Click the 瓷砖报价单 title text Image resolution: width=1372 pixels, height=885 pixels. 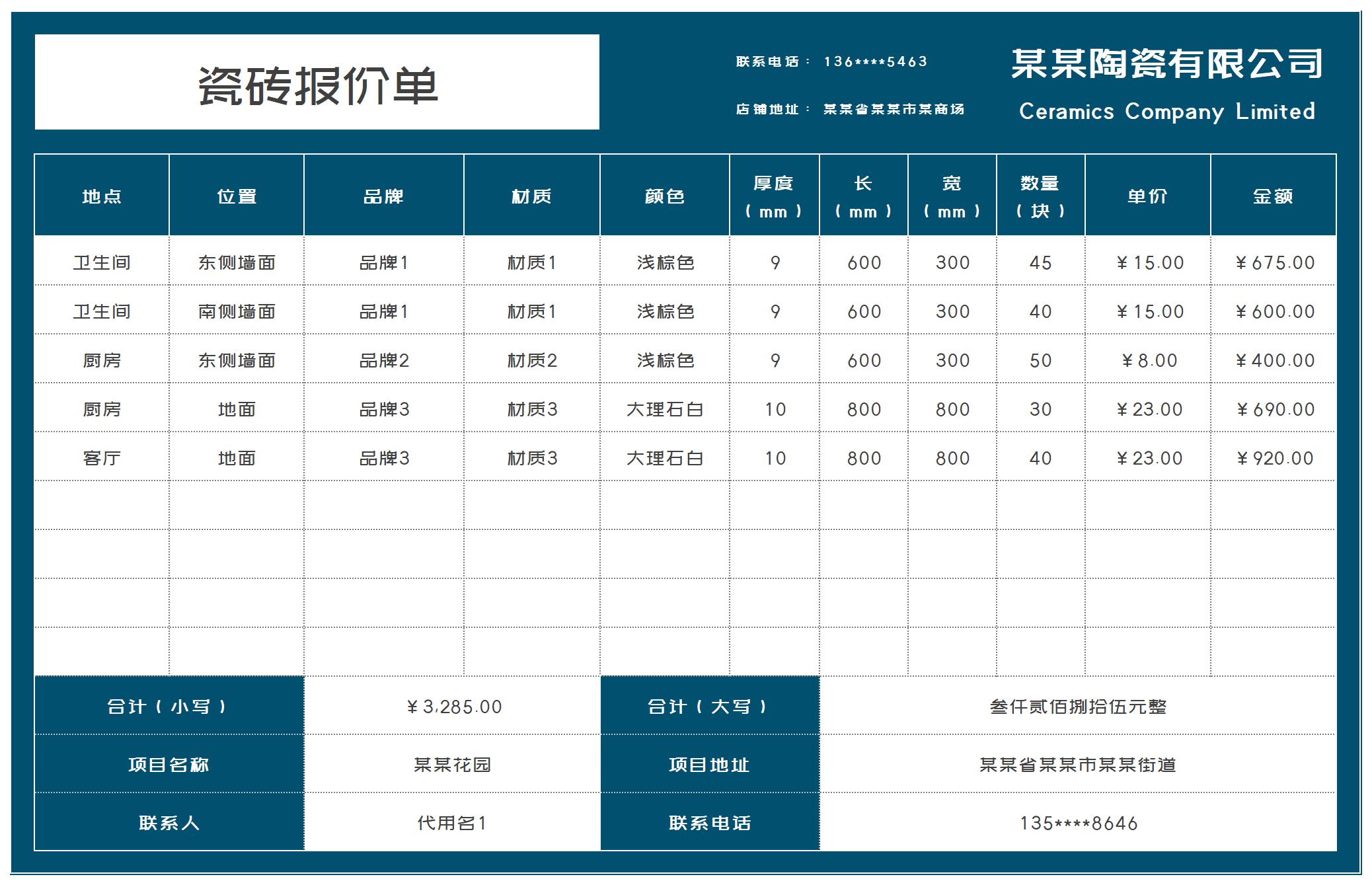[316, 83]
